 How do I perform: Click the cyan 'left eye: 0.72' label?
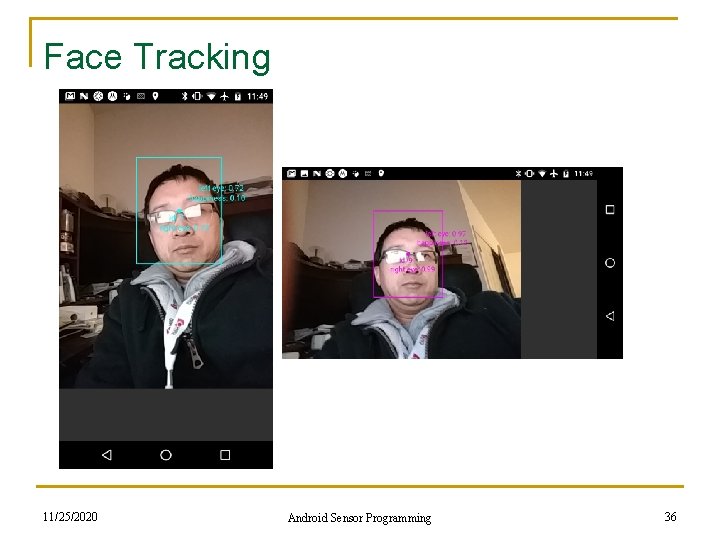pos(221,188)
